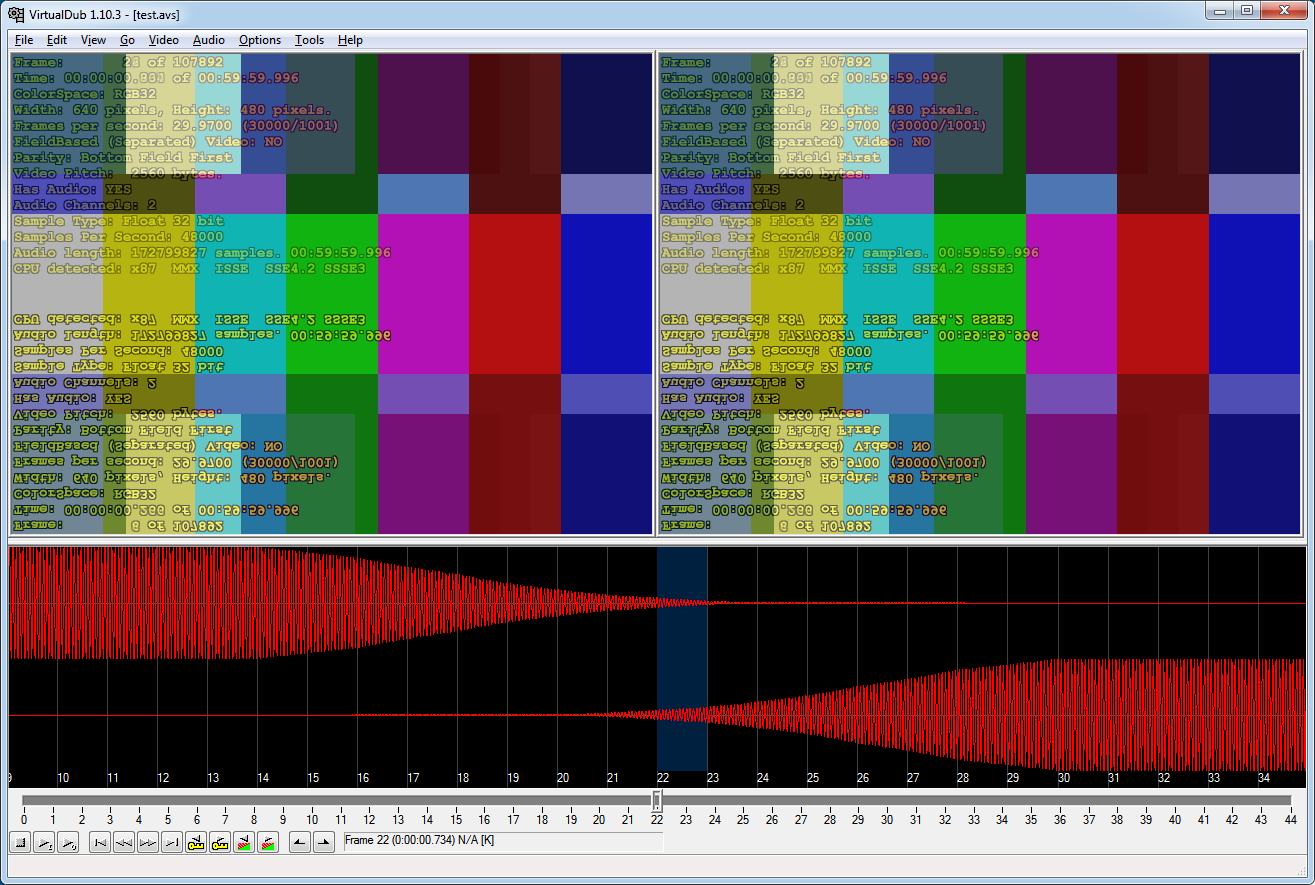Viewport: 1315px width, 885px height.
Task: Open the Audio menu
Action: click(208, 40)
